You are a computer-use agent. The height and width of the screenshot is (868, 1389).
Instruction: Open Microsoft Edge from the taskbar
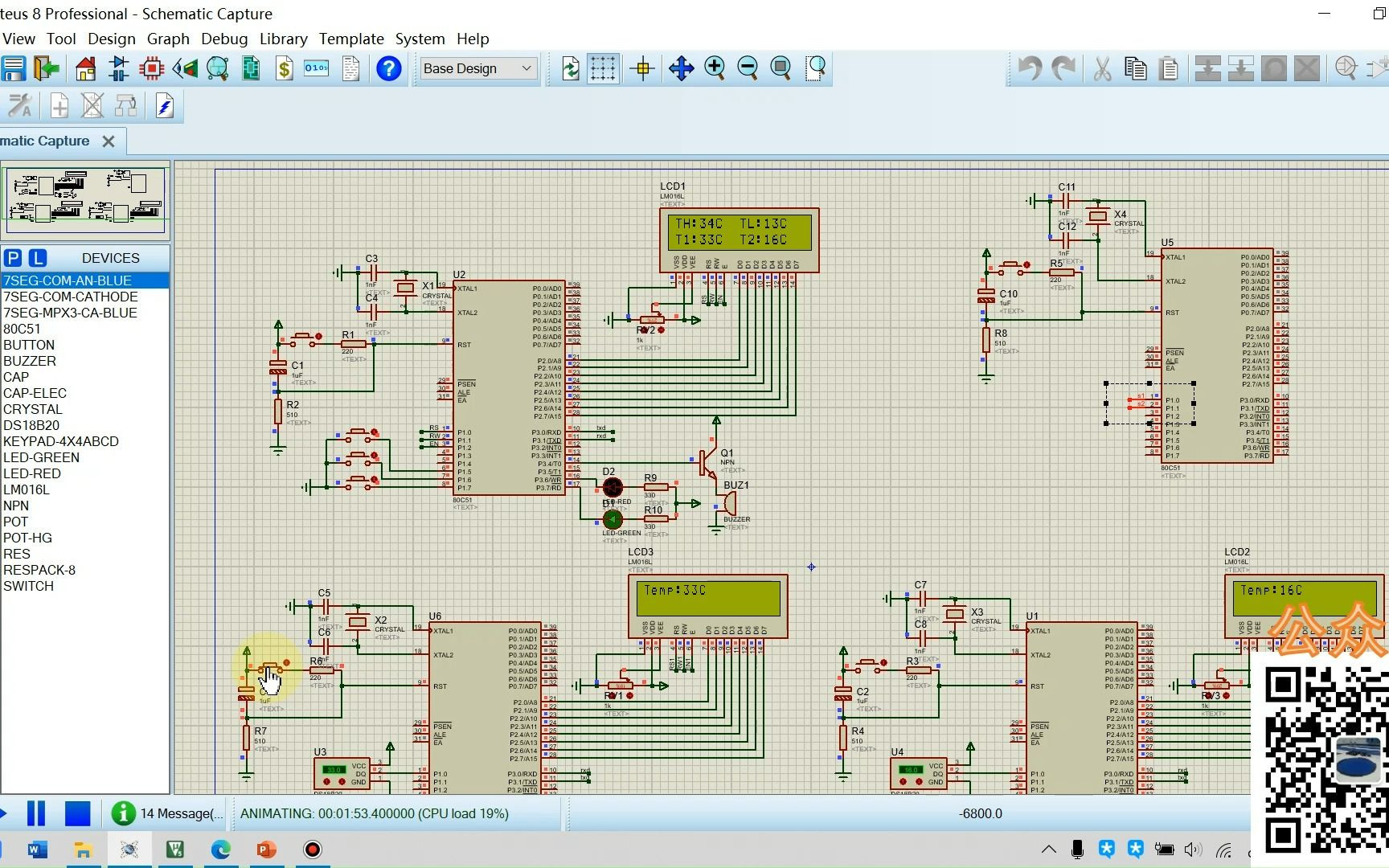click(x=221, y=850)
